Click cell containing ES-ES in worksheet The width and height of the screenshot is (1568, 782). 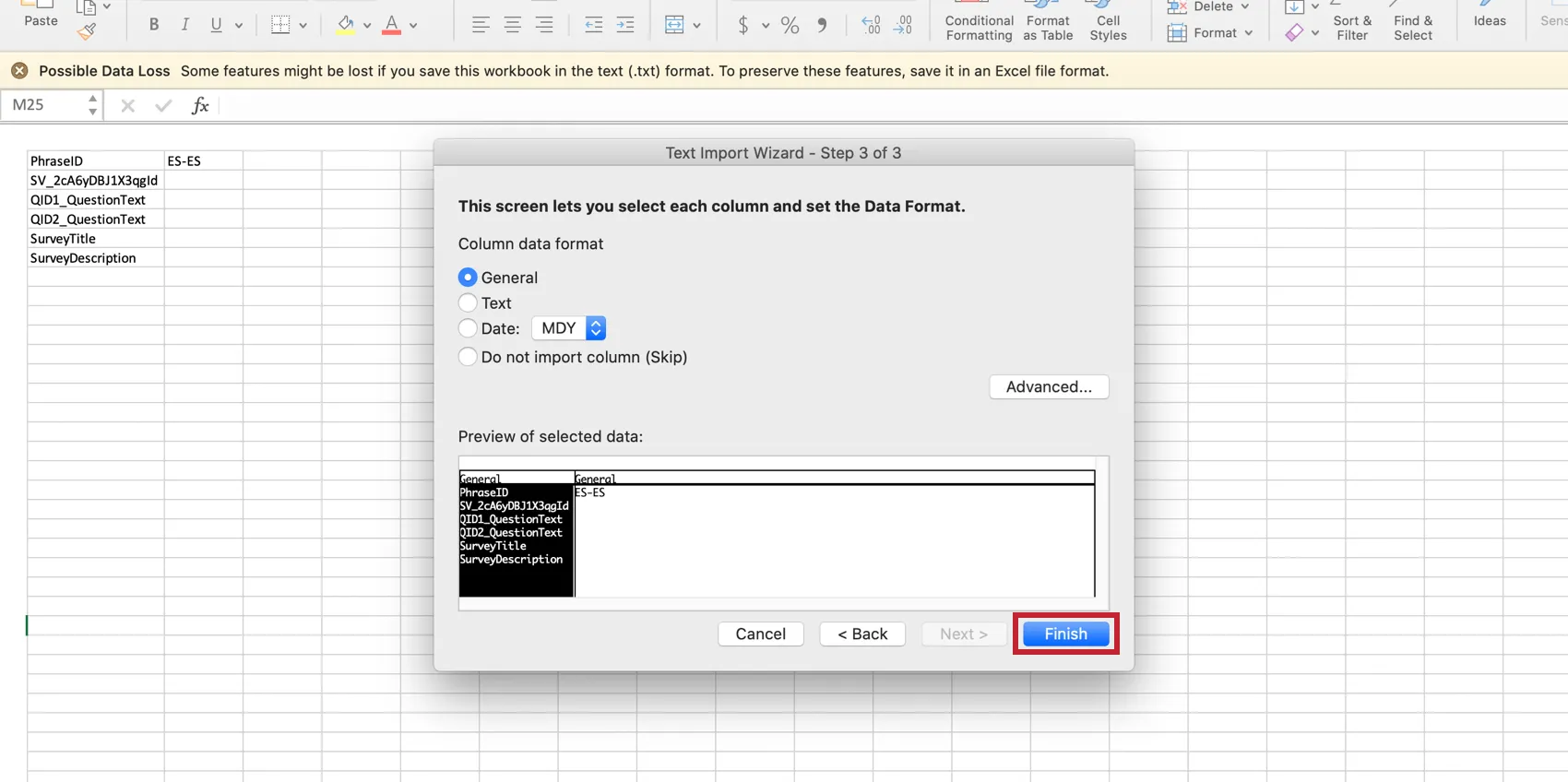pos(204,160)
